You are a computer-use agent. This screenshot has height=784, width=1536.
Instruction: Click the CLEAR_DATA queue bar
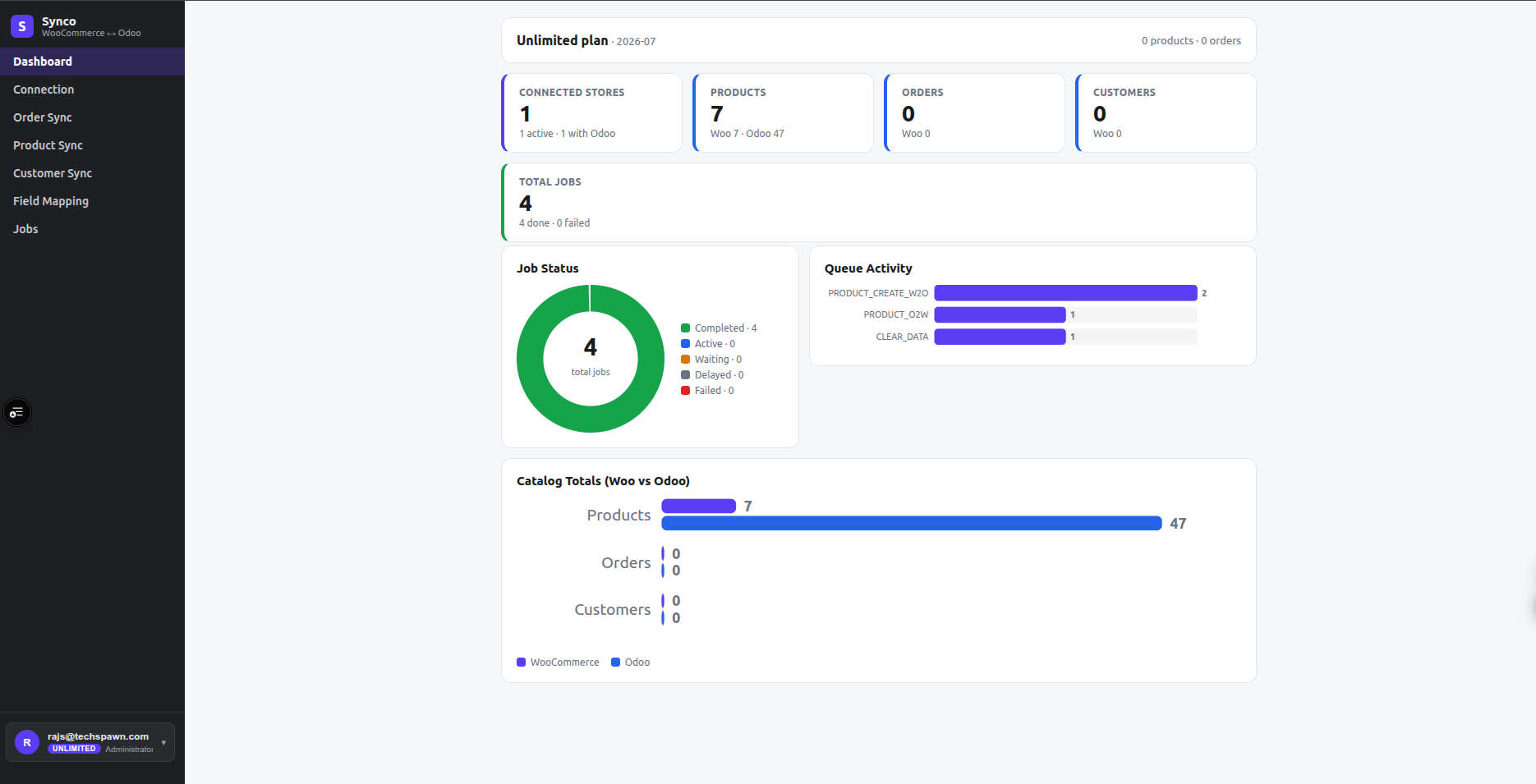(x=1000, y=337)
